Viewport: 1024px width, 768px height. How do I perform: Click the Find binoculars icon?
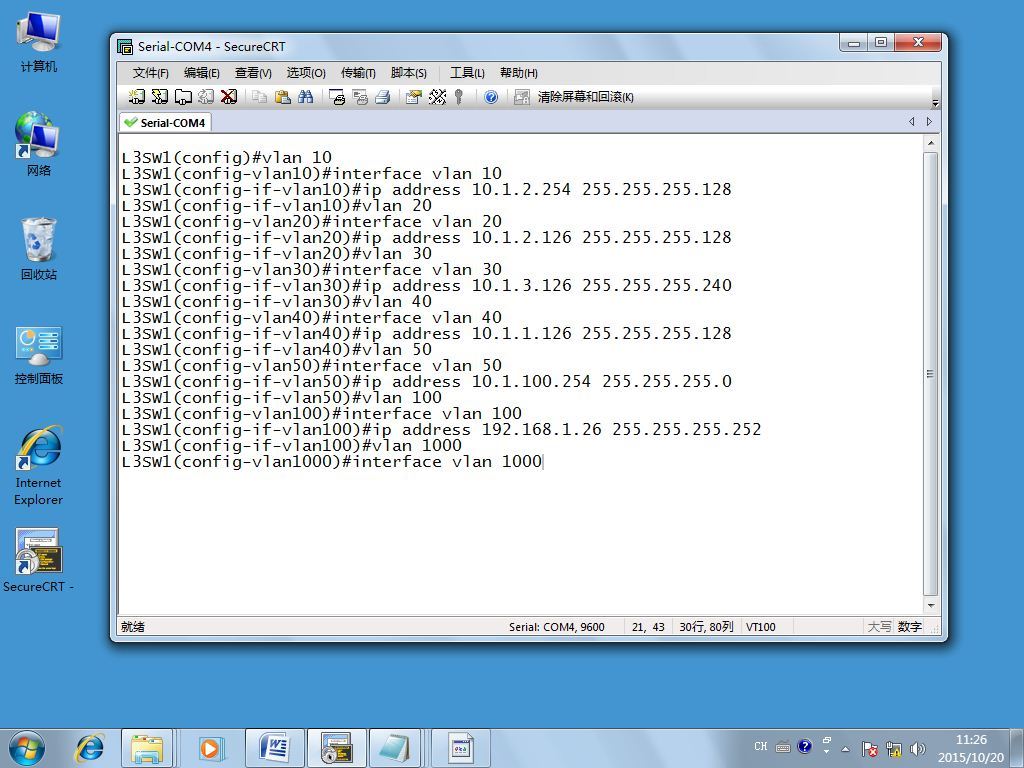306,97
